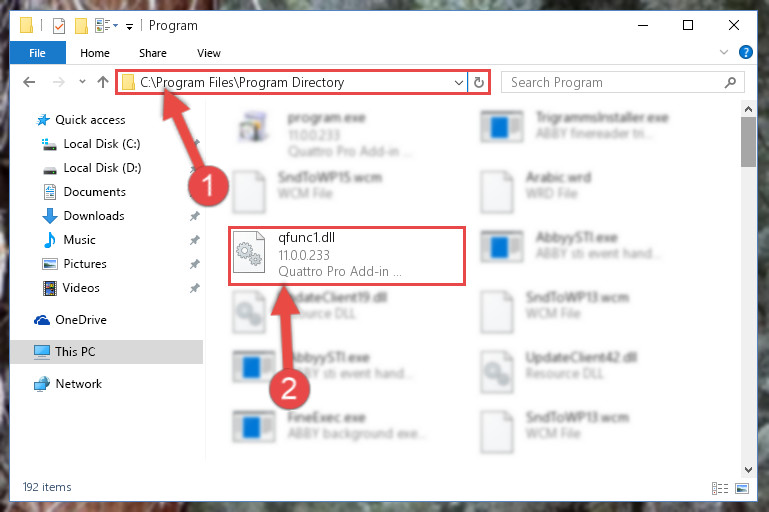
Task: Open the View ribbon tab
Action: click(209, 53)
